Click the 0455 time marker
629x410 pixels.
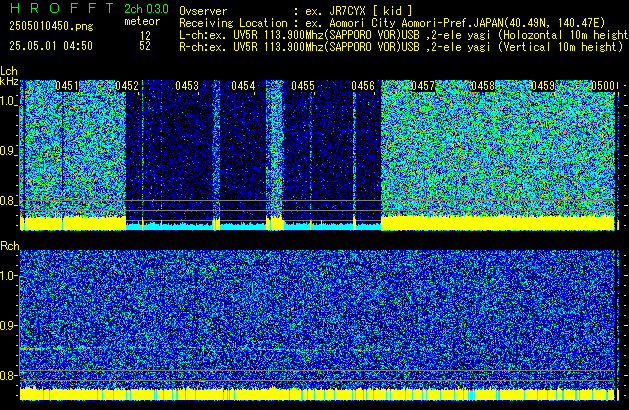(x=303, y=86)
